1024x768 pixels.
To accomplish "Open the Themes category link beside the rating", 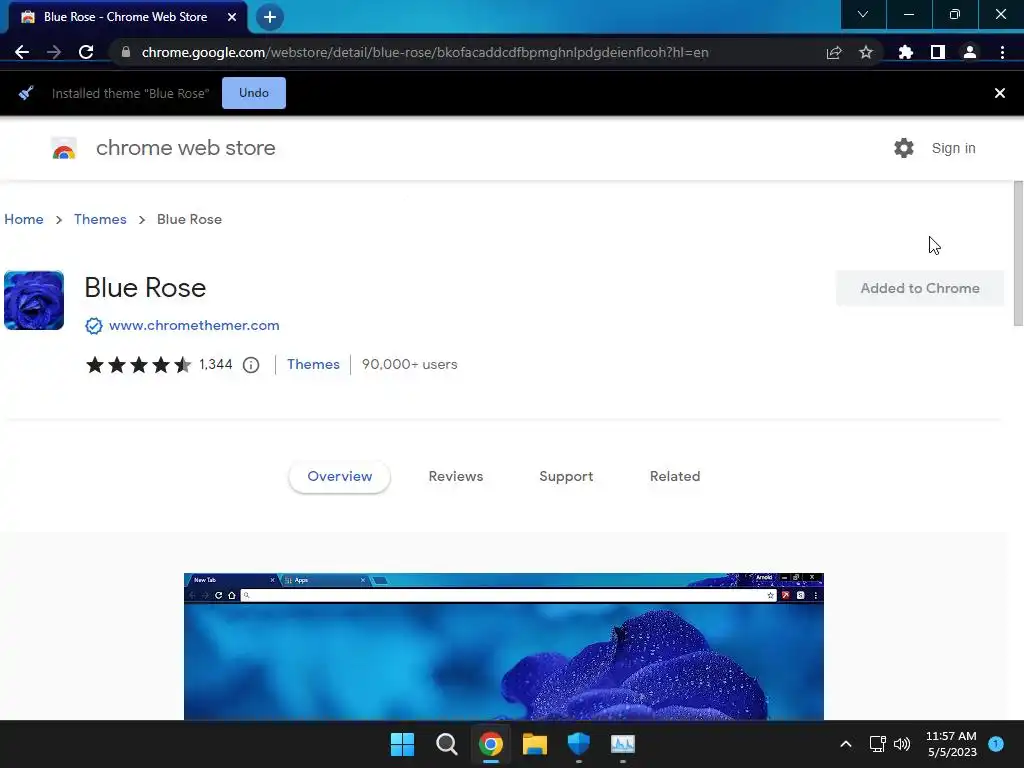I will coord(313,364).
